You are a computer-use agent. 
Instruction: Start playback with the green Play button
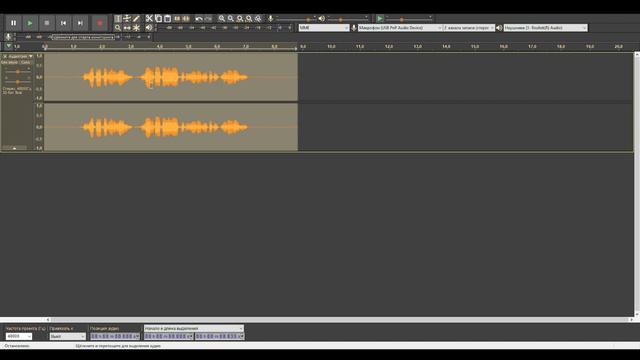30,23
